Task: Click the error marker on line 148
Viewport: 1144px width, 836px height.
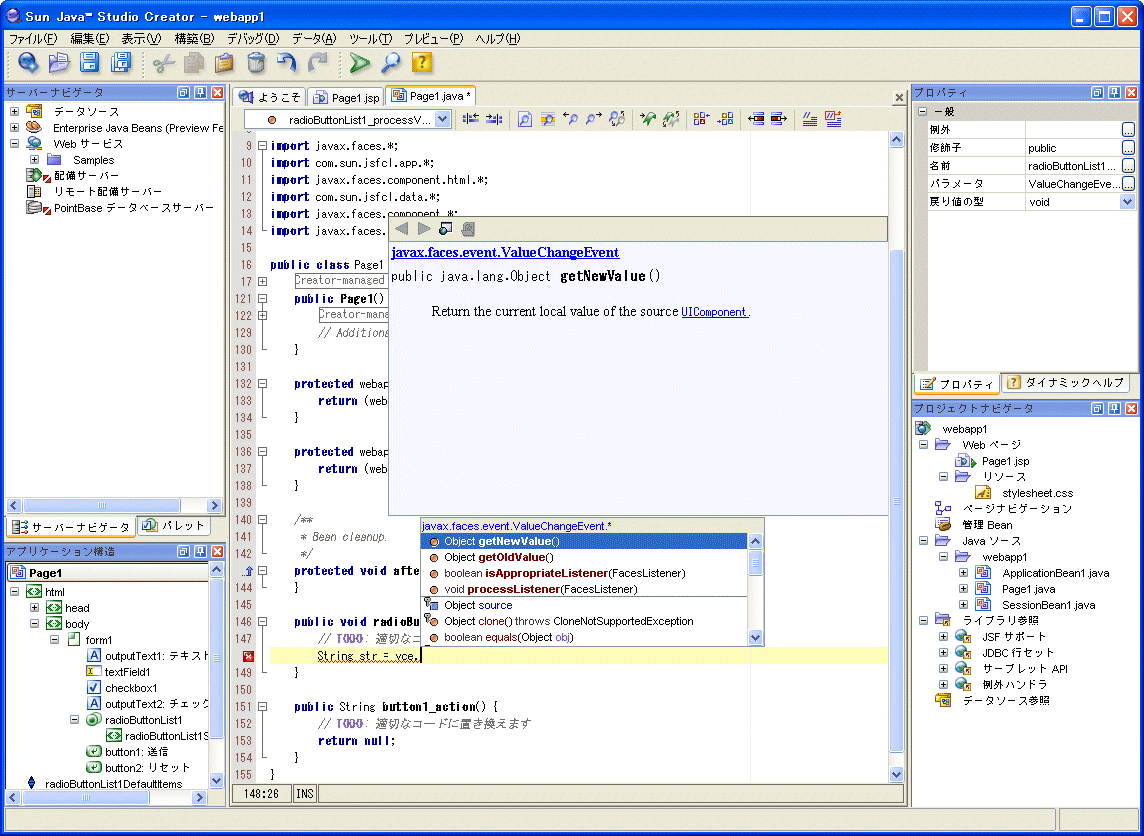Action: [x=248, y=657]
